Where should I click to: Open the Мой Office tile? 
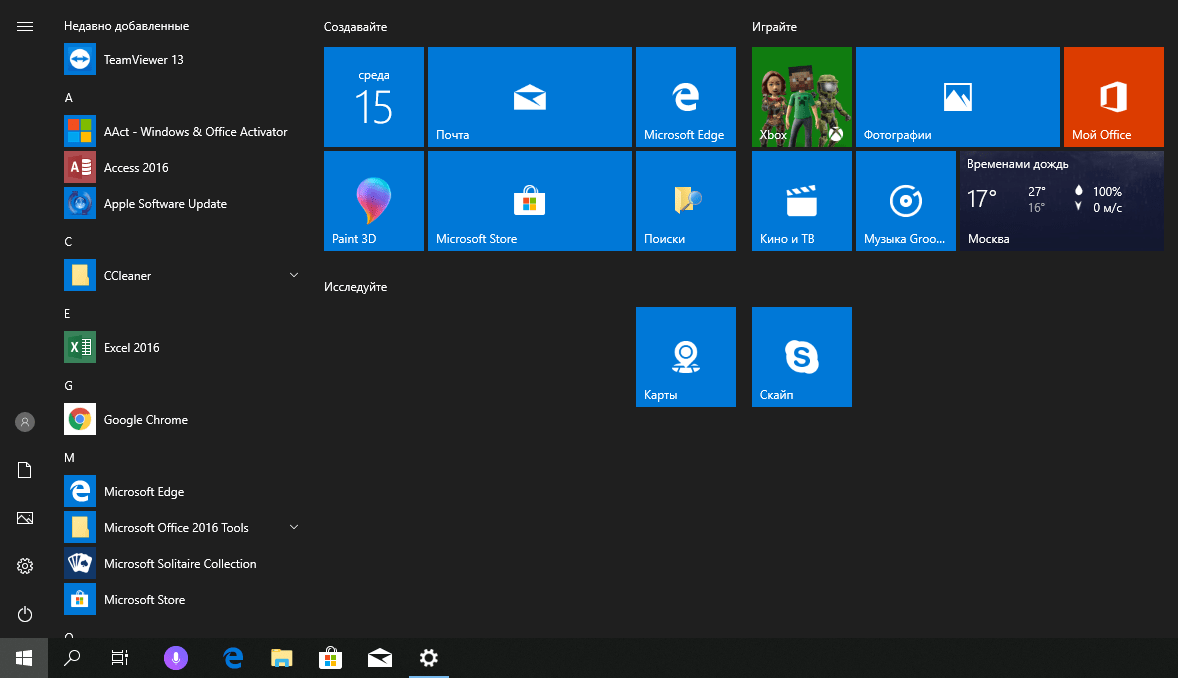[1113, 97]
